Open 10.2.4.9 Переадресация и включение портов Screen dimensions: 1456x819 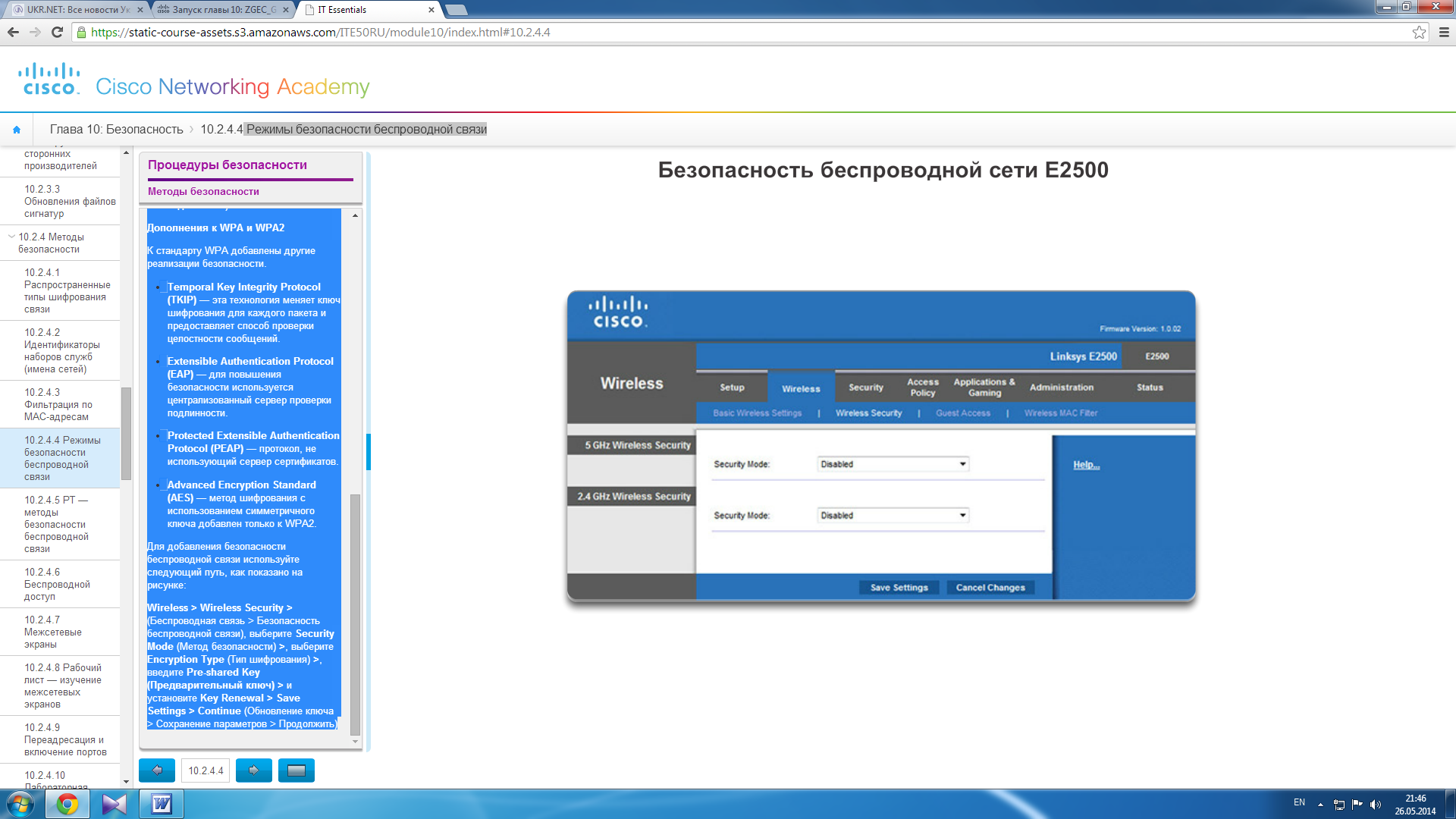click(x=60, y=739)
